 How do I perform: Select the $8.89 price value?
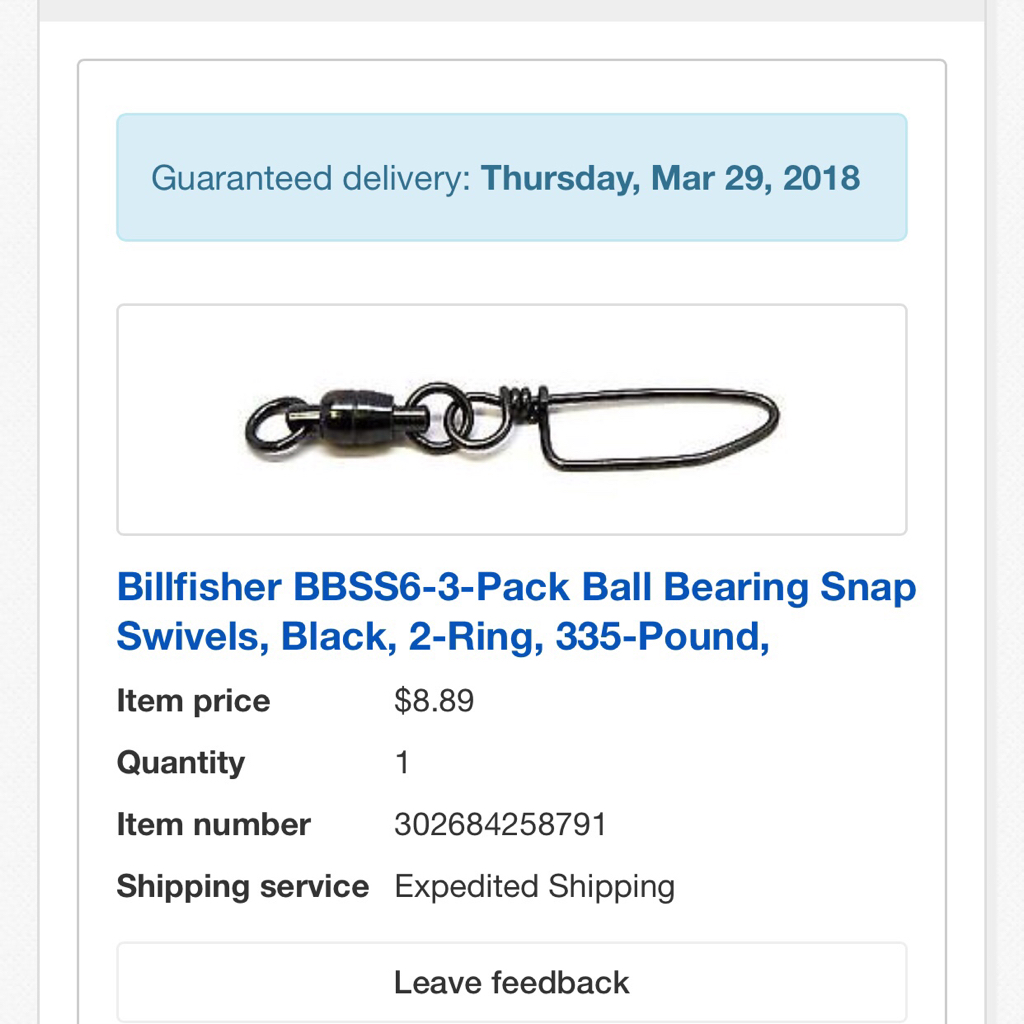coord(434,701)
